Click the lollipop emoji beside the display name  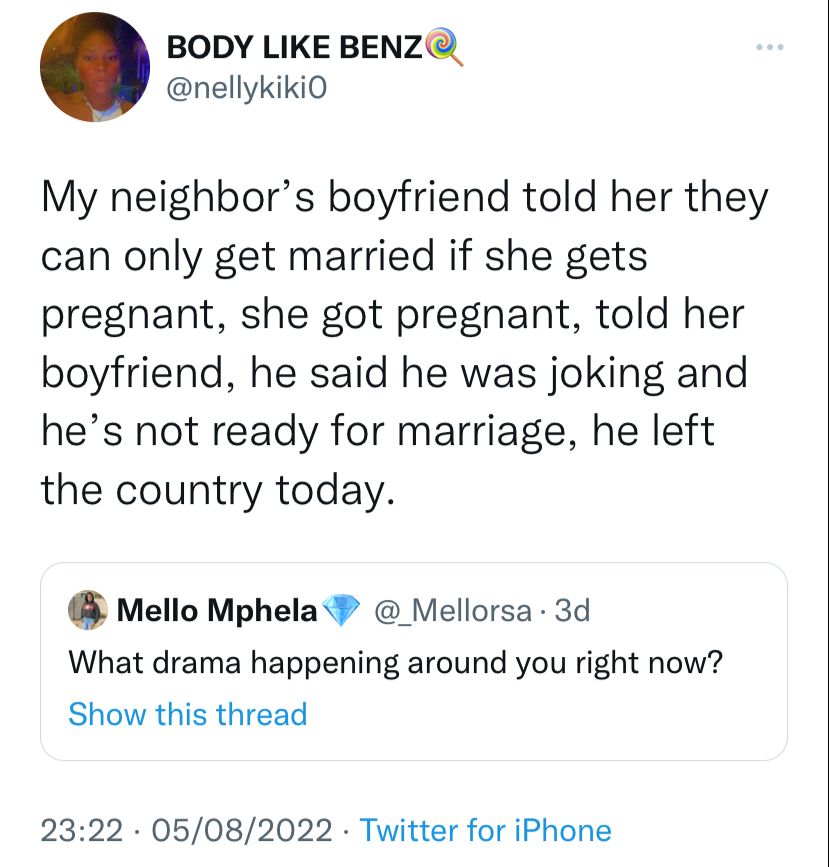(x=444, y=46)
